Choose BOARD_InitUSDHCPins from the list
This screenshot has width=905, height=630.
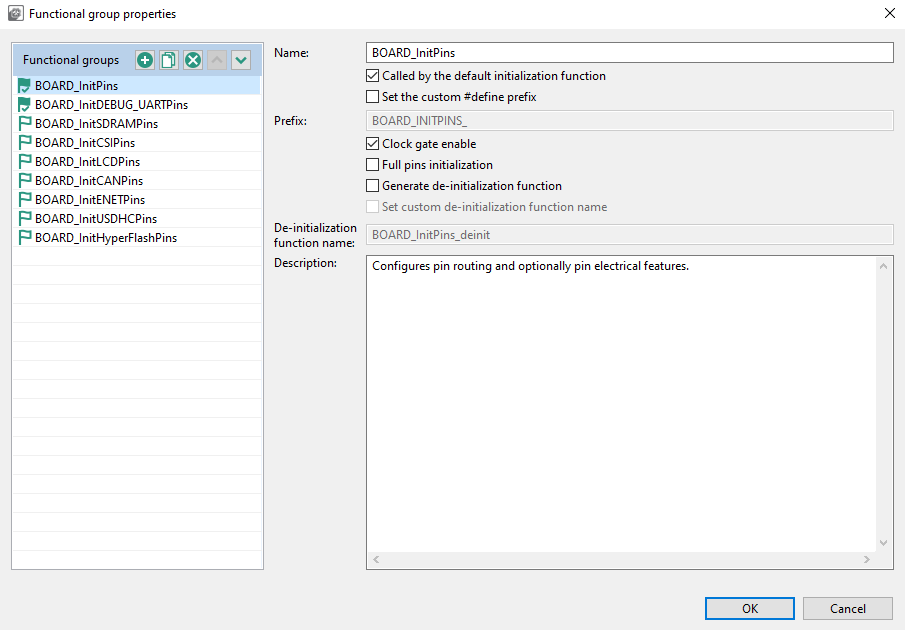click(96, 219)
